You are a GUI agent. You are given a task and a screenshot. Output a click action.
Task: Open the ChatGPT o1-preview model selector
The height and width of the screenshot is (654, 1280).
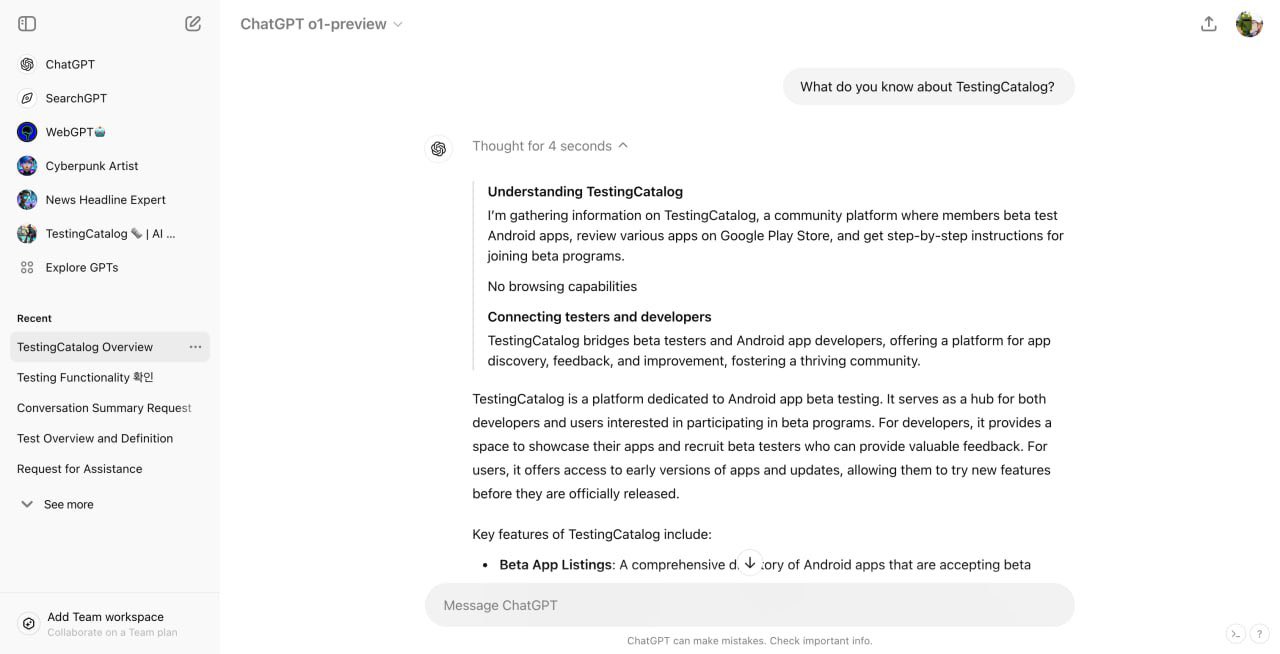[321, 24]
